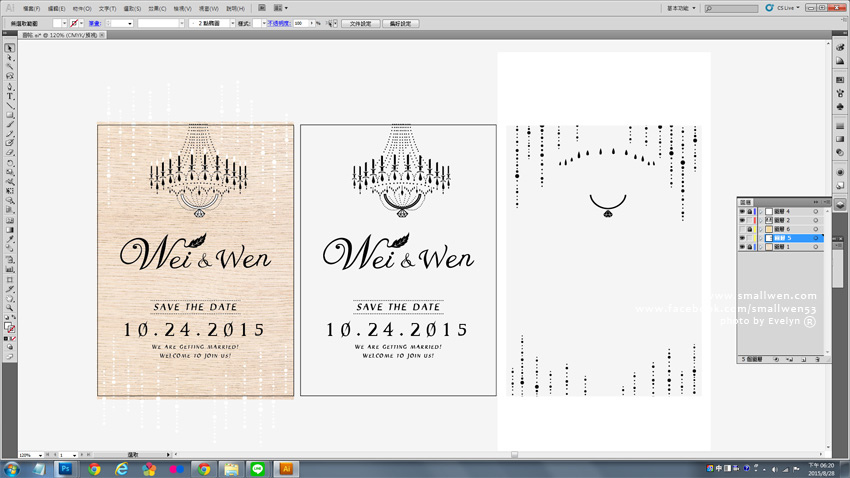Image resolution: width=850 pixels, height=478 pixels.
Task: Click the 偏好設定 button
Action: [401, 23]
